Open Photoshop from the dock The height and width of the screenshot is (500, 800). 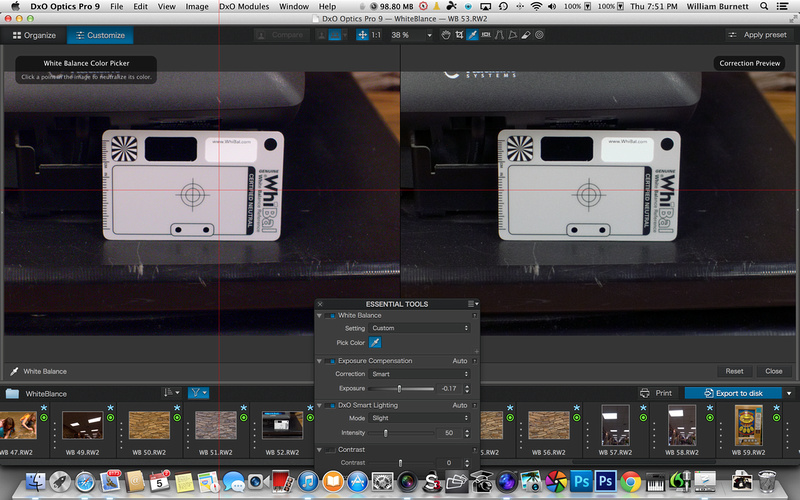[581, 481]
